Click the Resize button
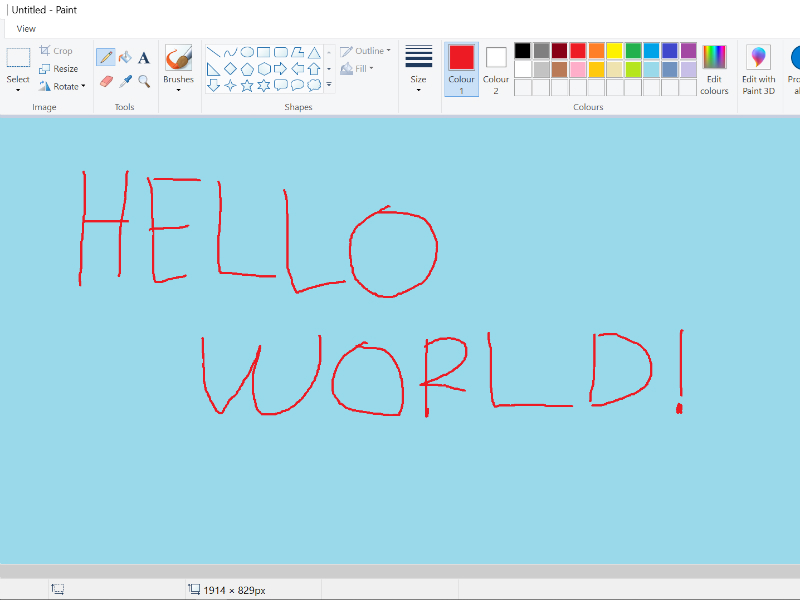This screenshot has width=800, height=600. [x=60, y=68]
